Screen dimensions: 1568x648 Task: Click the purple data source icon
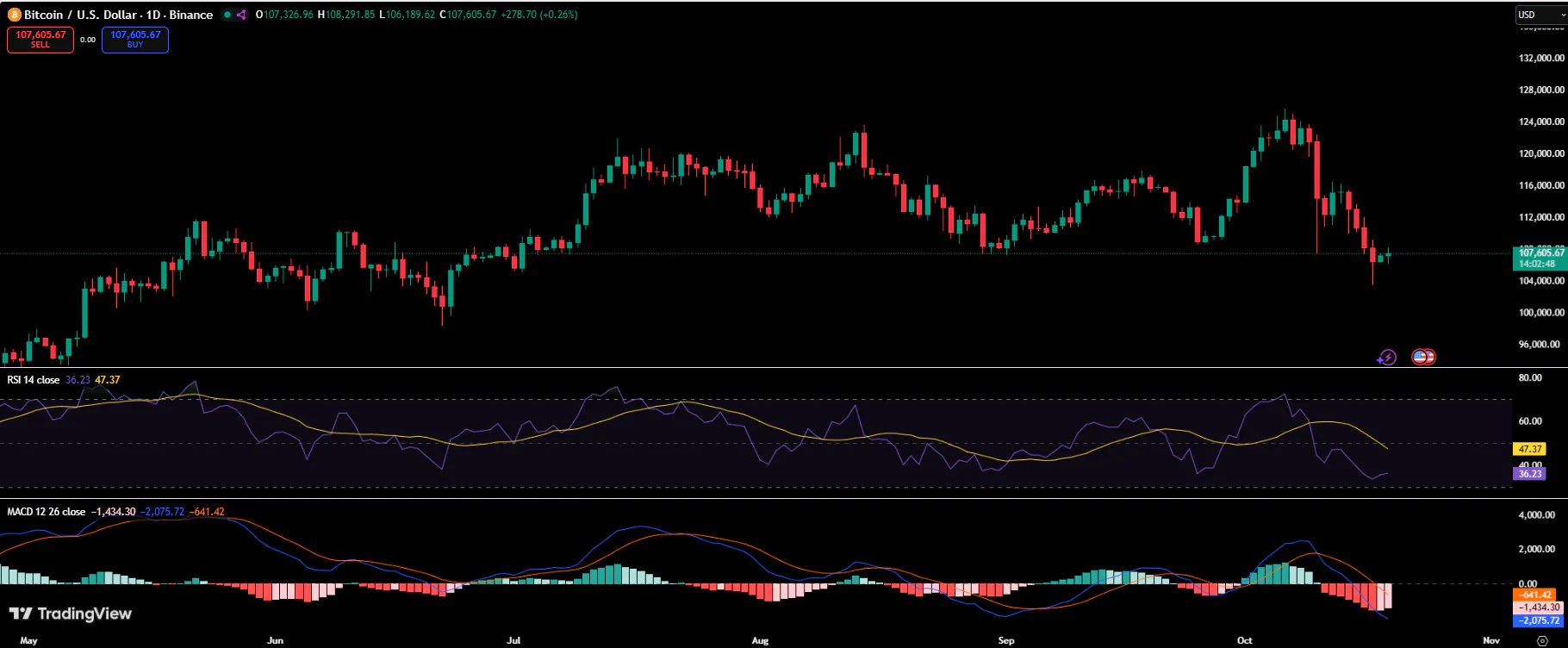click(x=241, y=15)
